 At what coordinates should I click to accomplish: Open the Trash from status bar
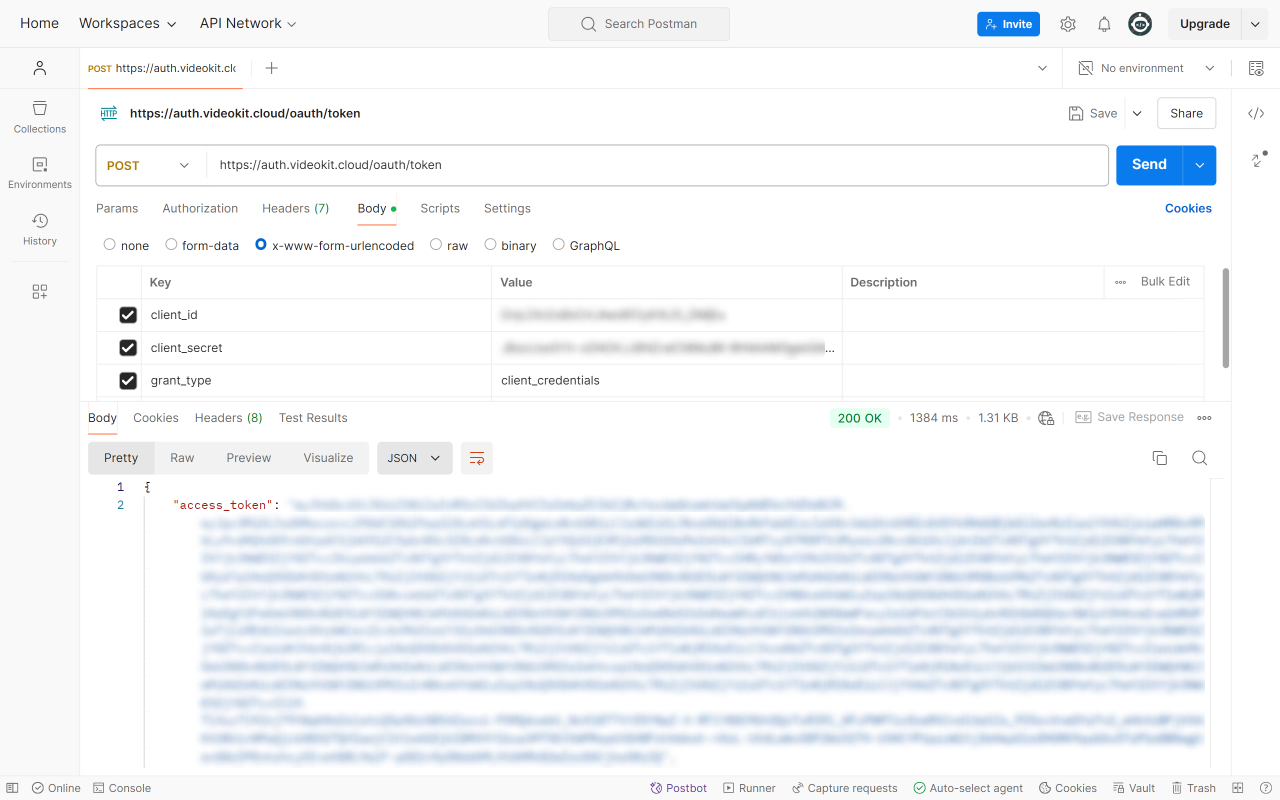coord(1194,788)
